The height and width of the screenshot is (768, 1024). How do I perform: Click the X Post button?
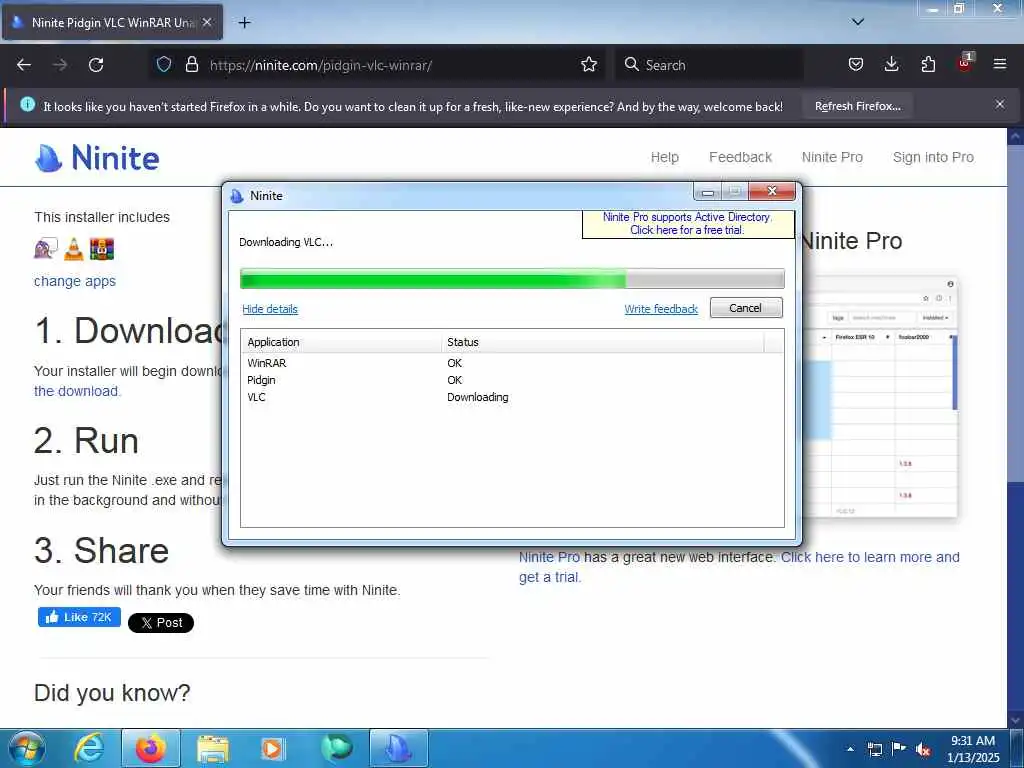(161, 622)
